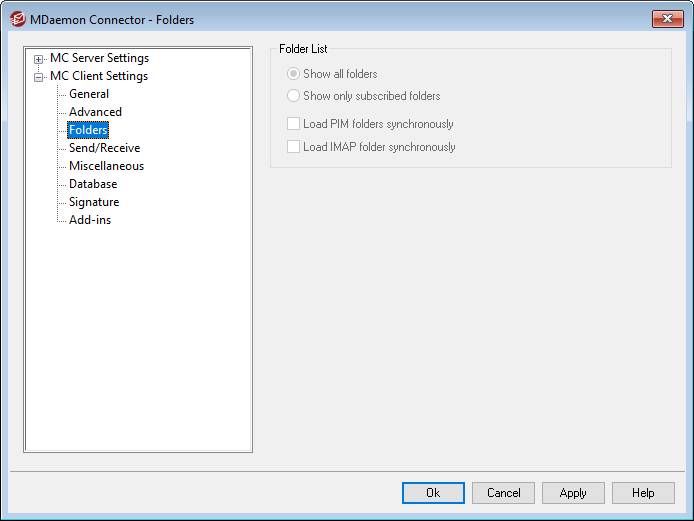The image size is (694, 521).
Task: Open the General settings page
Action: point(89,94)
